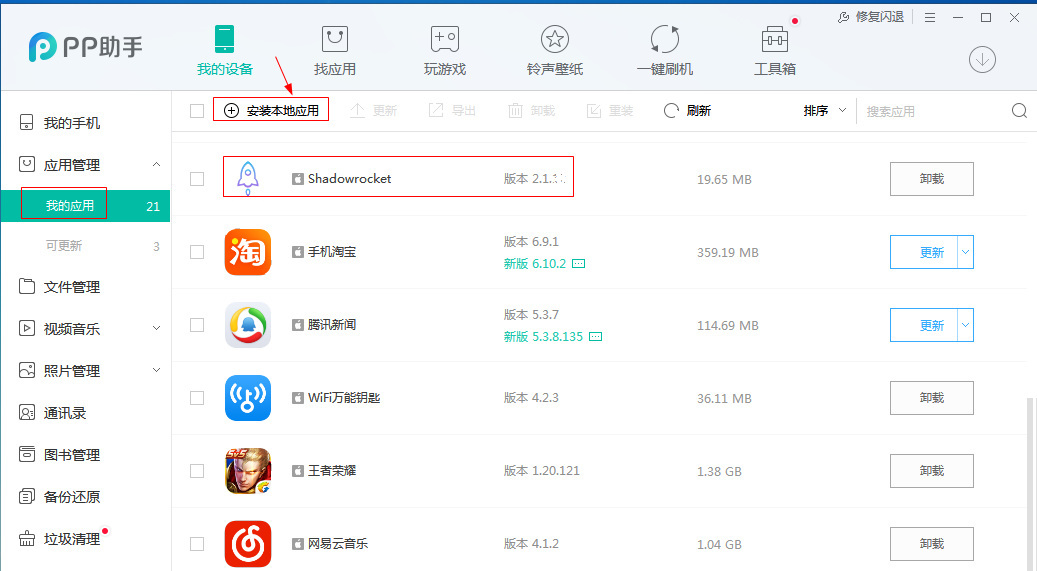The width and height of the screenshot is (1037, 571).
Task: Open download manager circle arrow icon
Action: [x=982, y=60]
